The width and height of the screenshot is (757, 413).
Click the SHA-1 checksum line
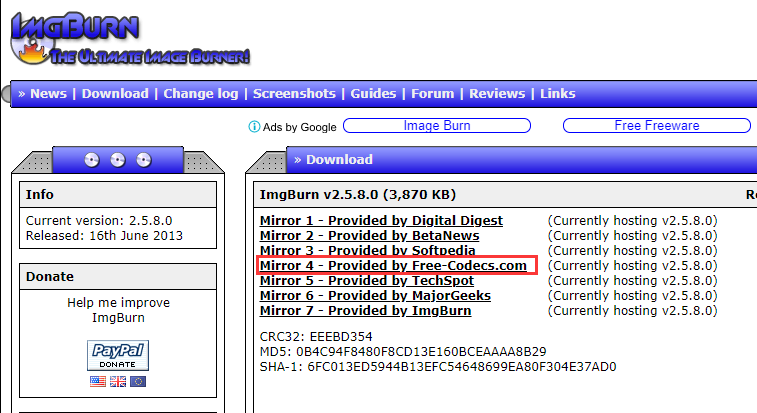click(x=438, y=367)
